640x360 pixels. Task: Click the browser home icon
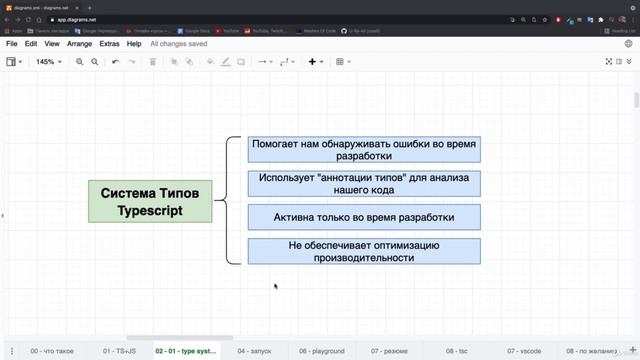tap(39, 20)
